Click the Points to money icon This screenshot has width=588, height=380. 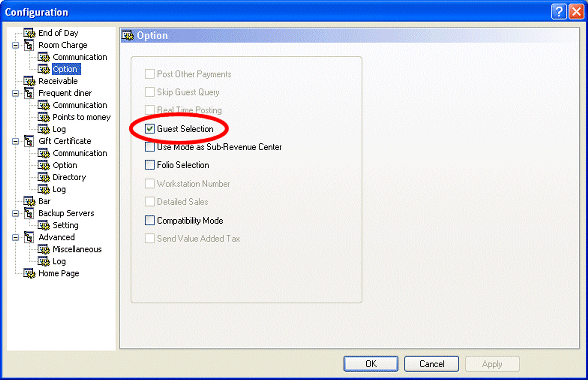[x=44, y=117]
